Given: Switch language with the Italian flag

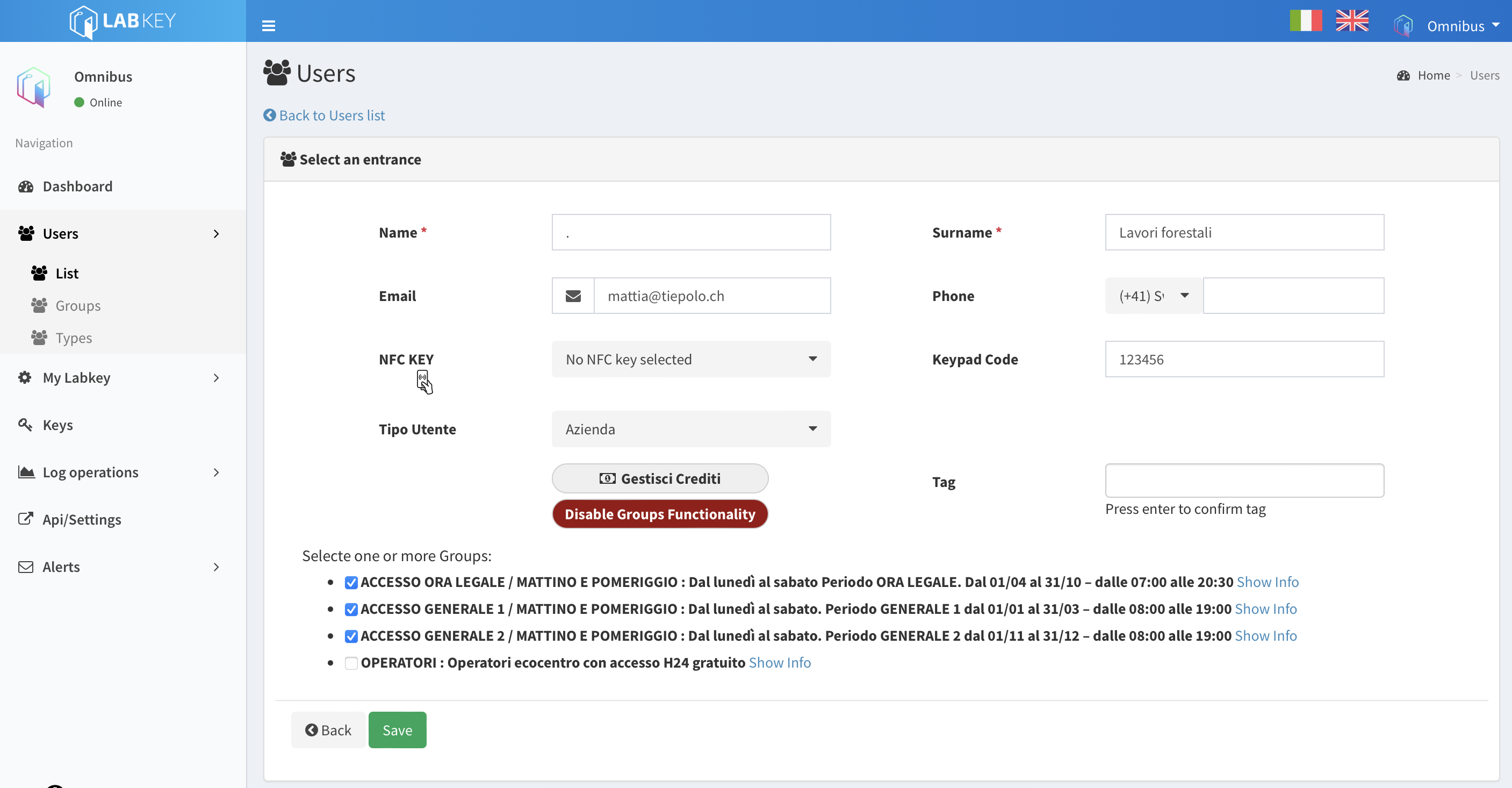Looking at the screenshot, I should pos(1305,21).
